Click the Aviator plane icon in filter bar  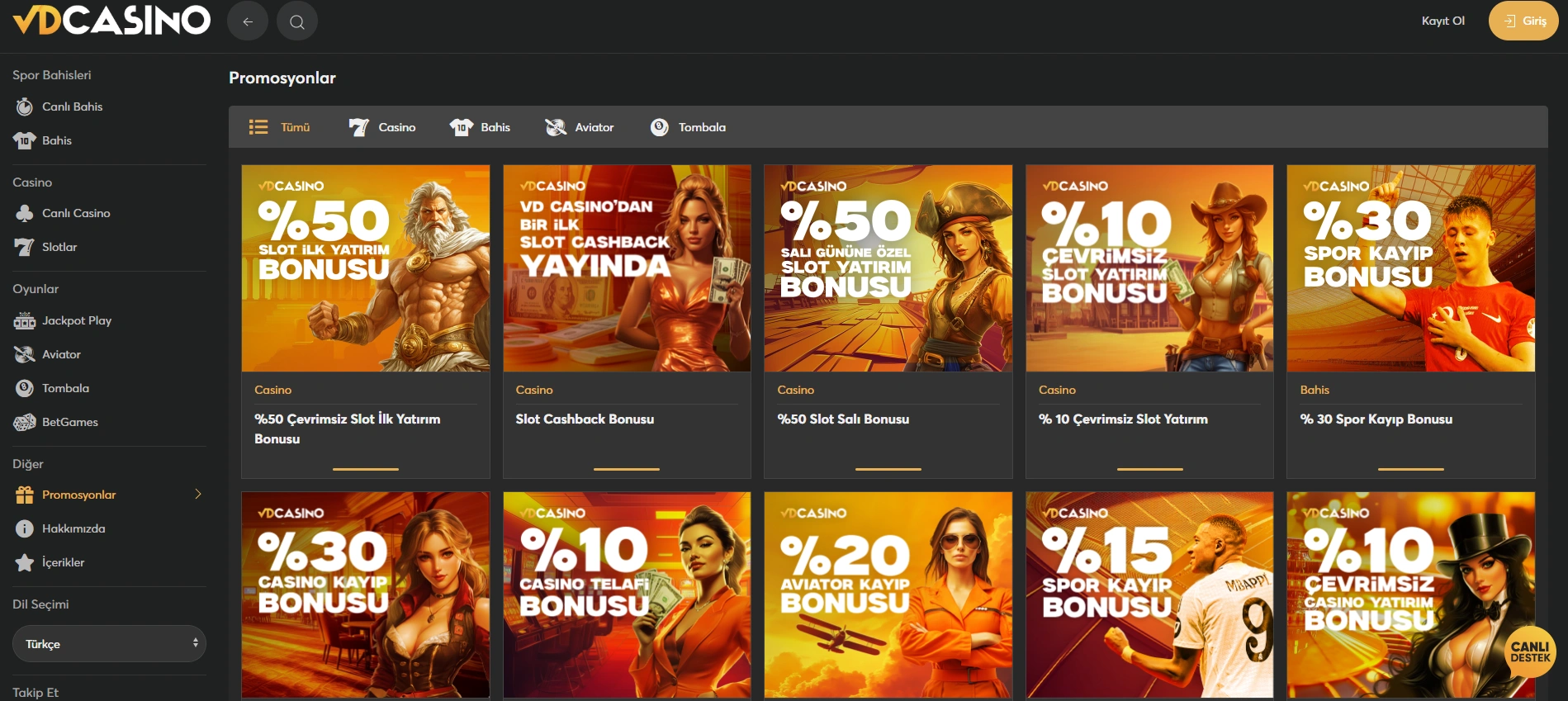coord(556,127)
